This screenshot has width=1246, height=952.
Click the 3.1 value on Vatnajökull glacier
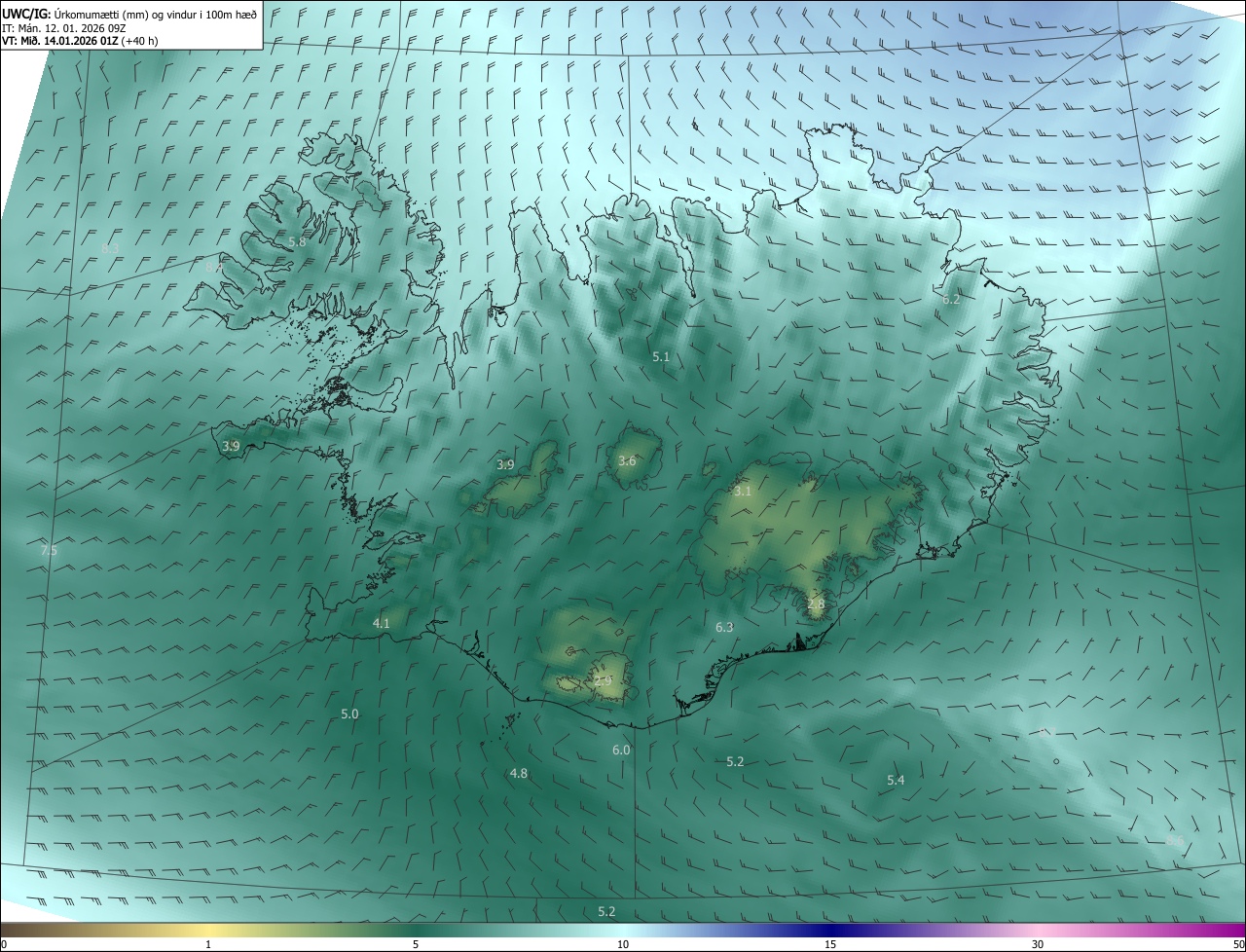(x=743, y=492)
